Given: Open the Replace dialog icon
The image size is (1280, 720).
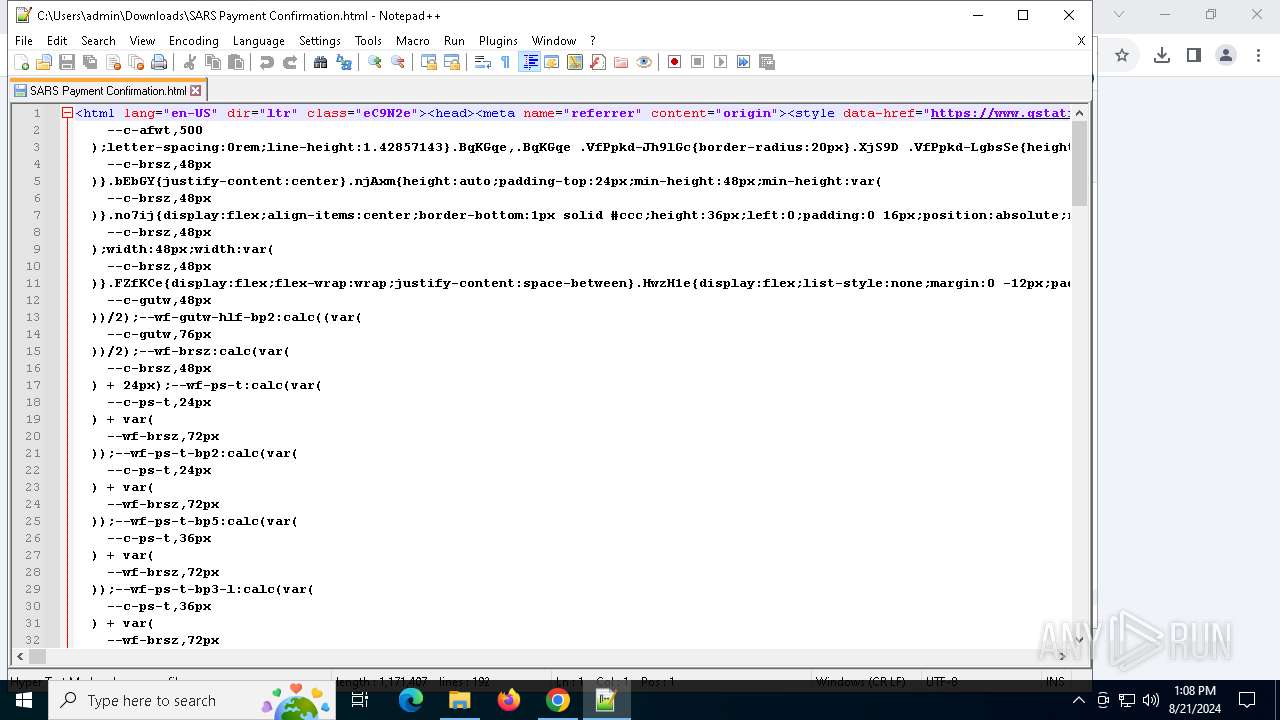Looking at the screenshot, I should coord(344,62).
